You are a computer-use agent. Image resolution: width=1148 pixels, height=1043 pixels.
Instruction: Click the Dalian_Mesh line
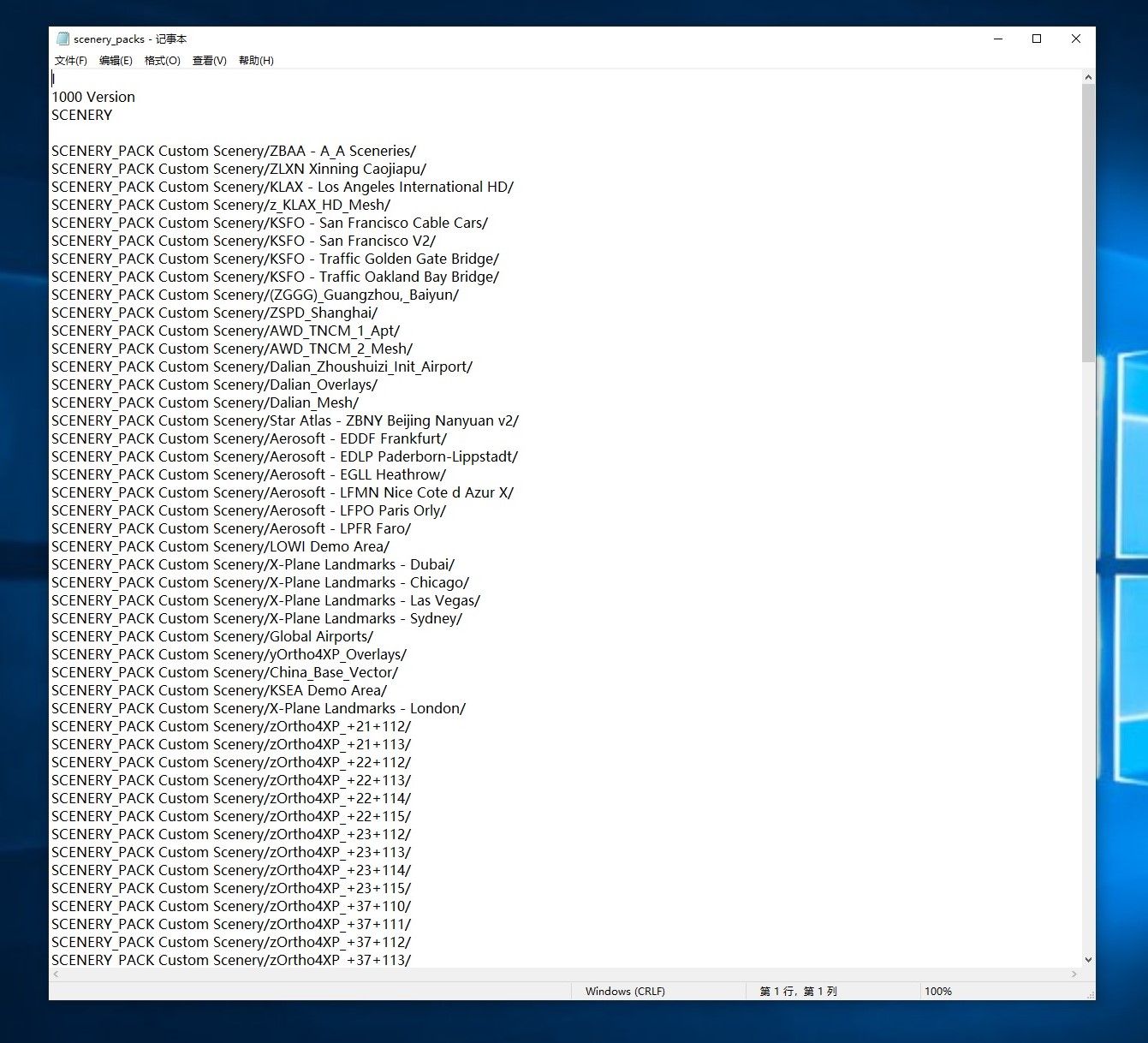click(205, 402)
